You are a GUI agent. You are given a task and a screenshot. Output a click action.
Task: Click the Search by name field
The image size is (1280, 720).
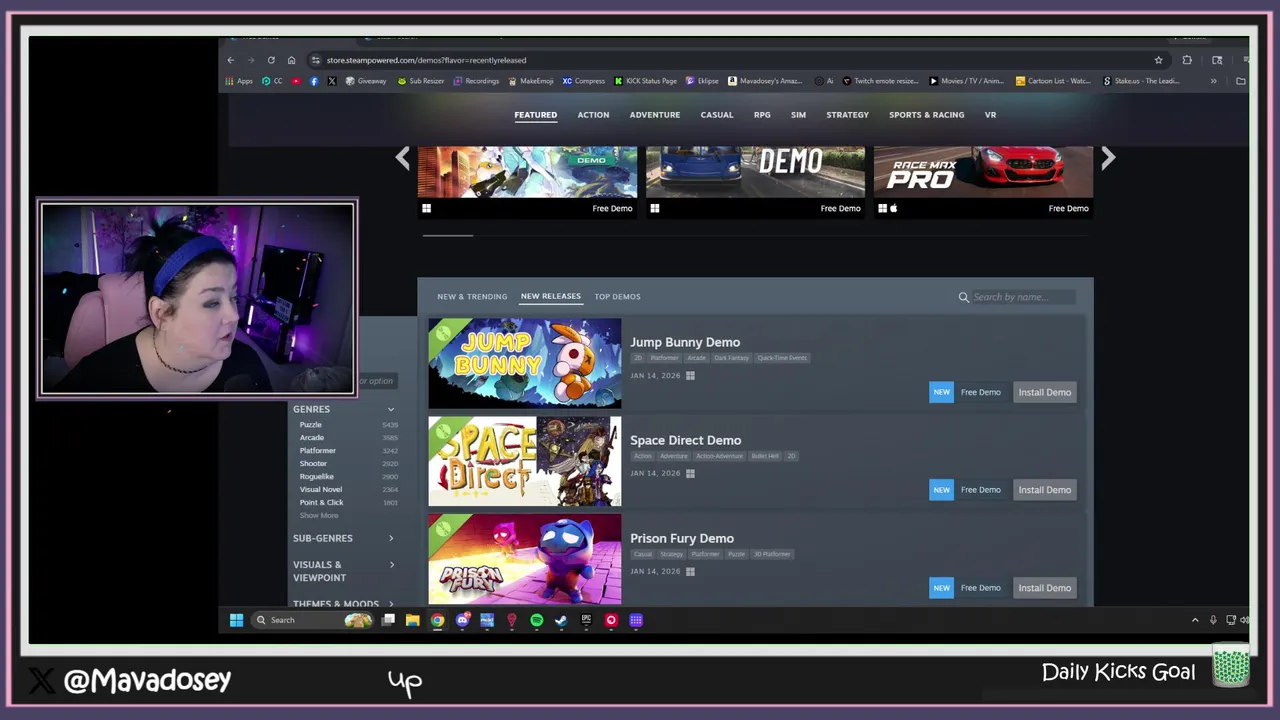pyautogui.click(x=1023, y=297)
